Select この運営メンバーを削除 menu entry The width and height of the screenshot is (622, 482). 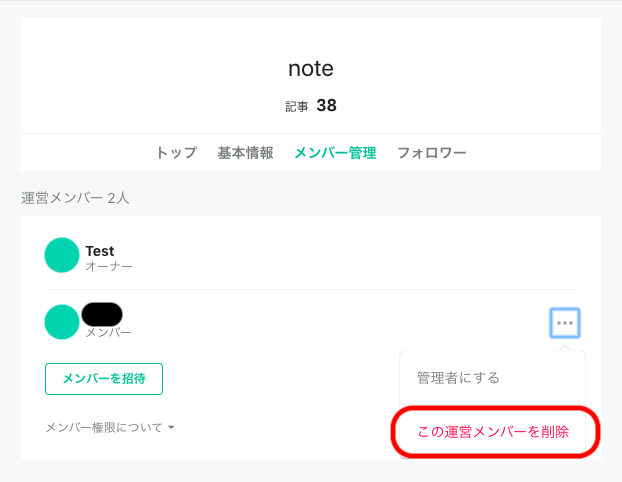[x=493, y=432]
